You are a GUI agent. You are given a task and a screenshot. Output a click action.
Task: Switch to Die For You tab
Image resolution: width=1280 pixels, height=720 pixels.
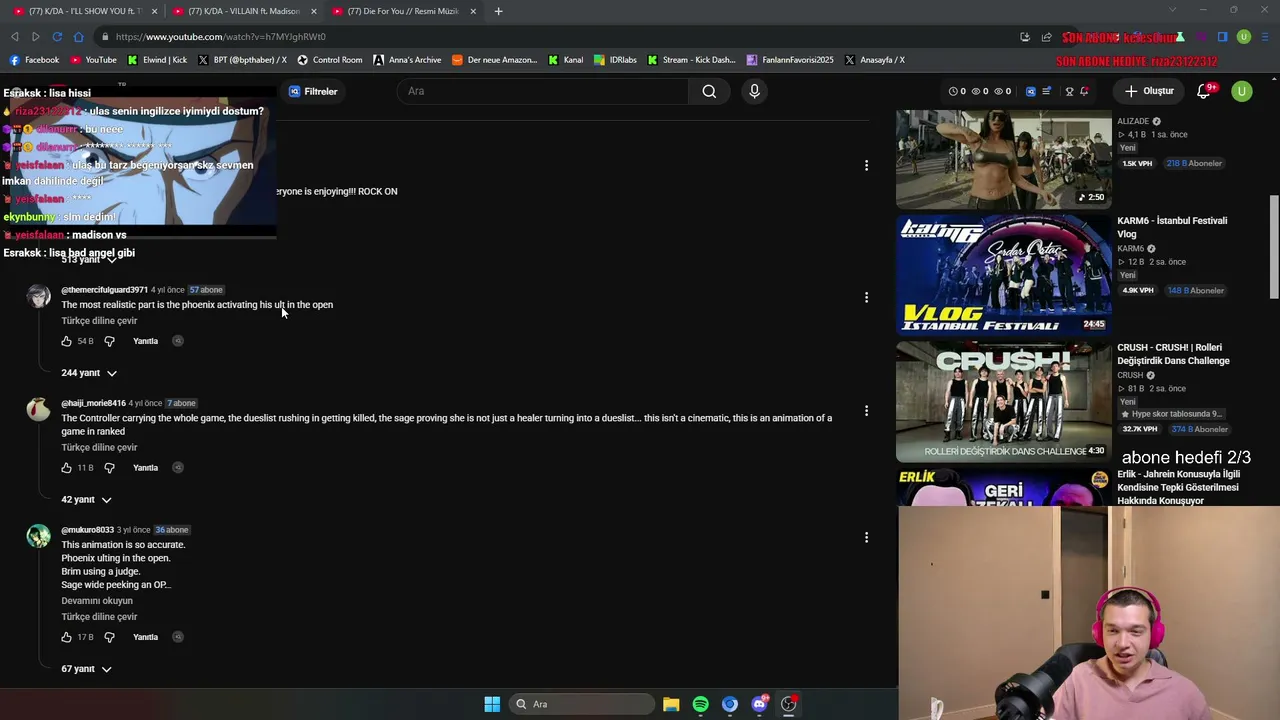pos(402,11)
